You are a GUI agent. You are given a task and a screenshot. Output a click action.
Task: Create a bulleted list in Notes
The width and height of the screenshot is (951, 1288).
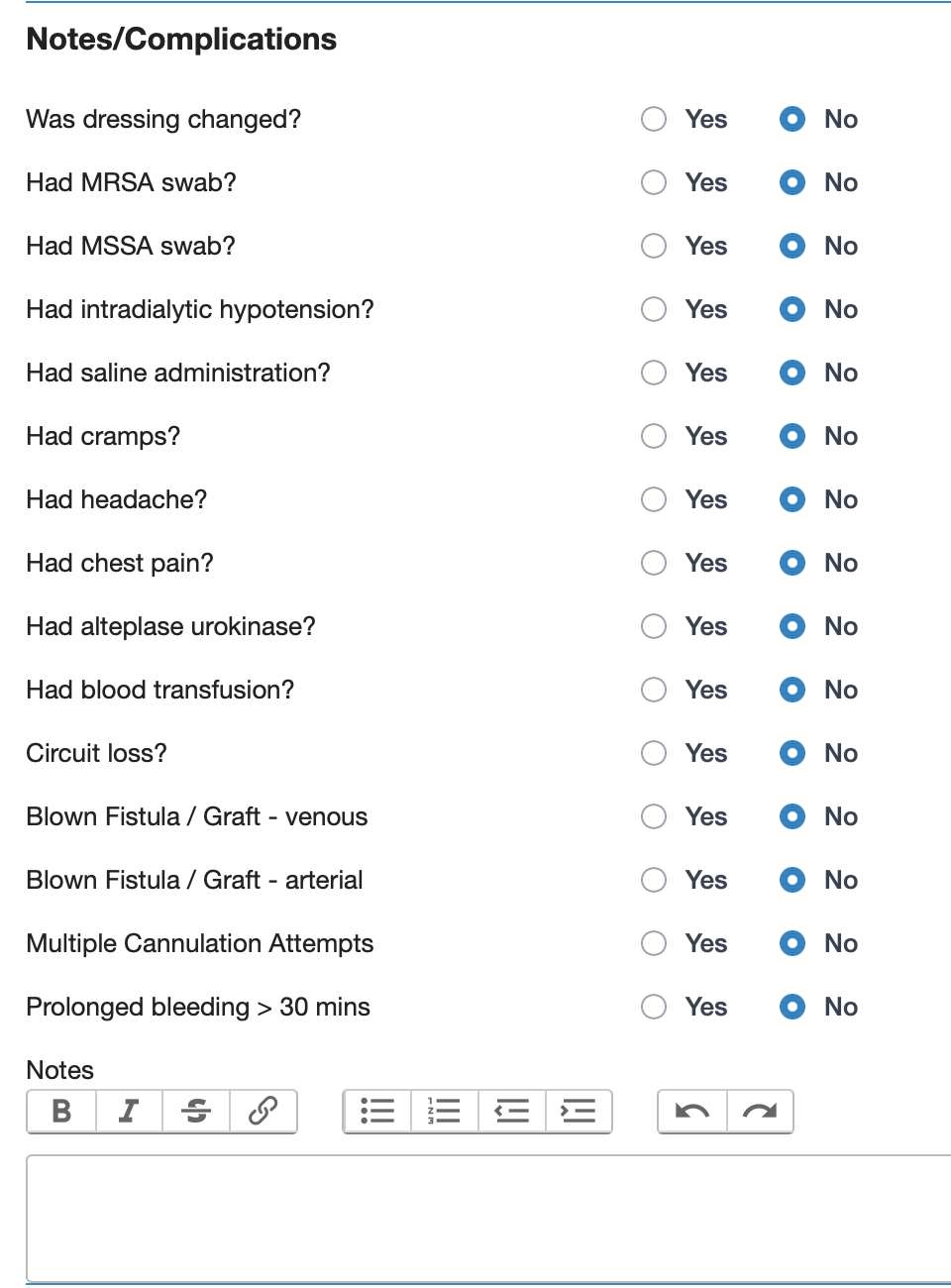pyautogui.click(x=377, y=1112)
